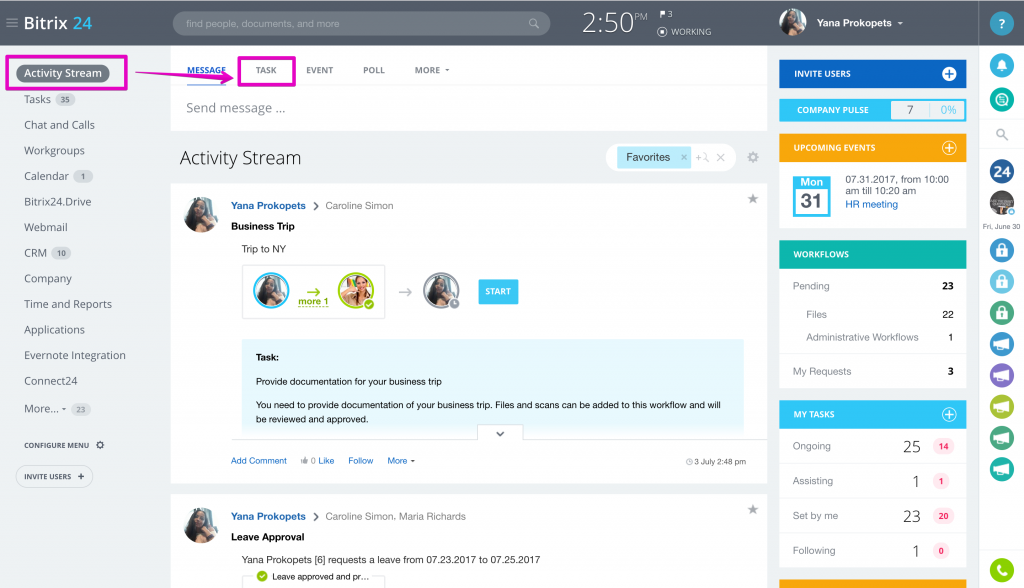Open Evernote Integration in left menu
1024x588 pixels.
[74, 355]
